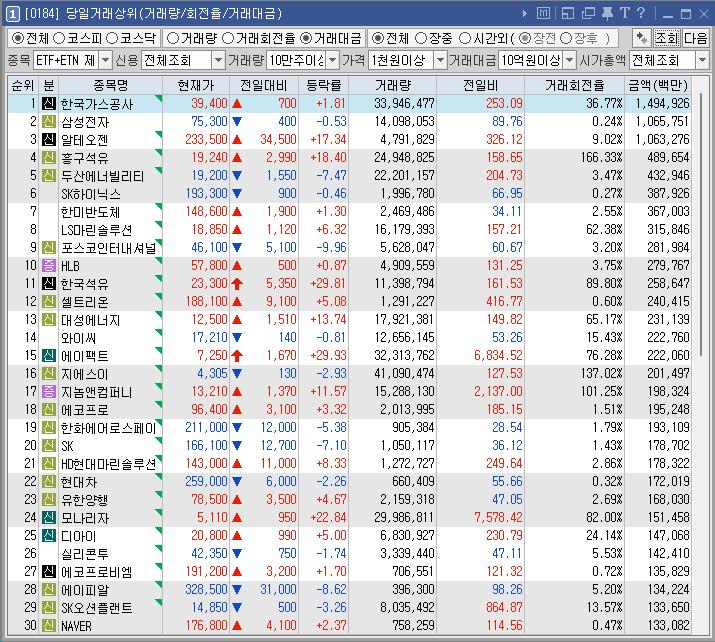Pin the window with the pushpin icon
Viewport: 715px width, 642px height.
[x=607, y=13]
